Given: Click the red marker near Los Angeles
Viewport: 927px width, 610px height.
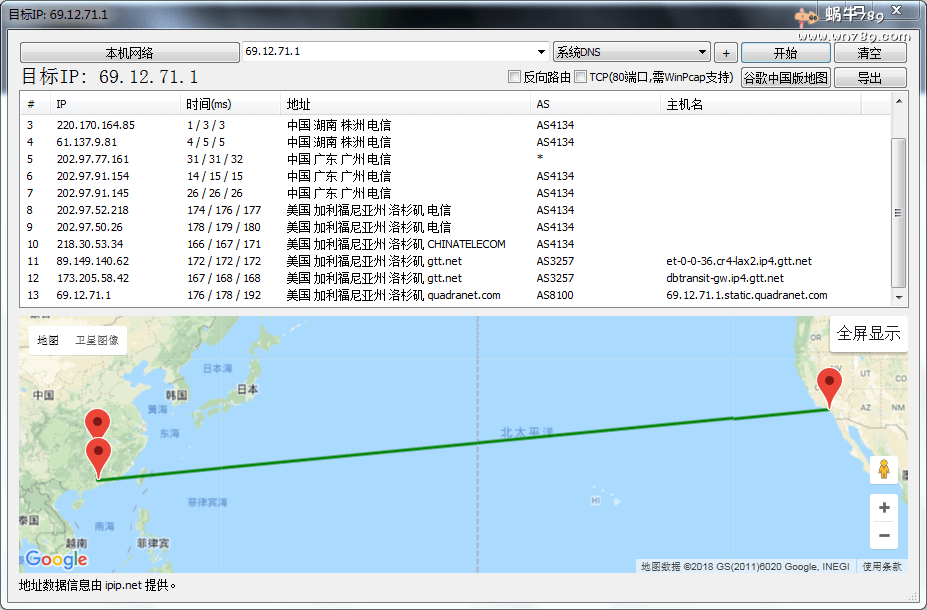Looking at the screenshot, I should pyautogui.click(x=828, y=383).
